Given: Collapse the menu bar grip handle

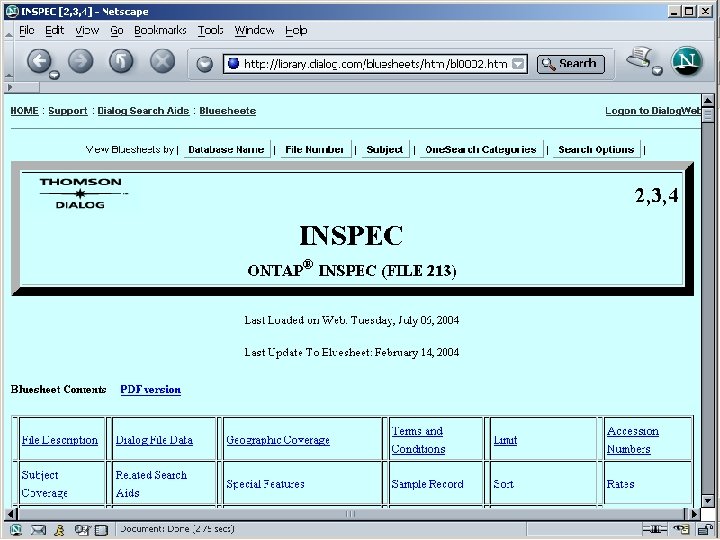Looking at the screenshot, I should (x=9, y=35).
